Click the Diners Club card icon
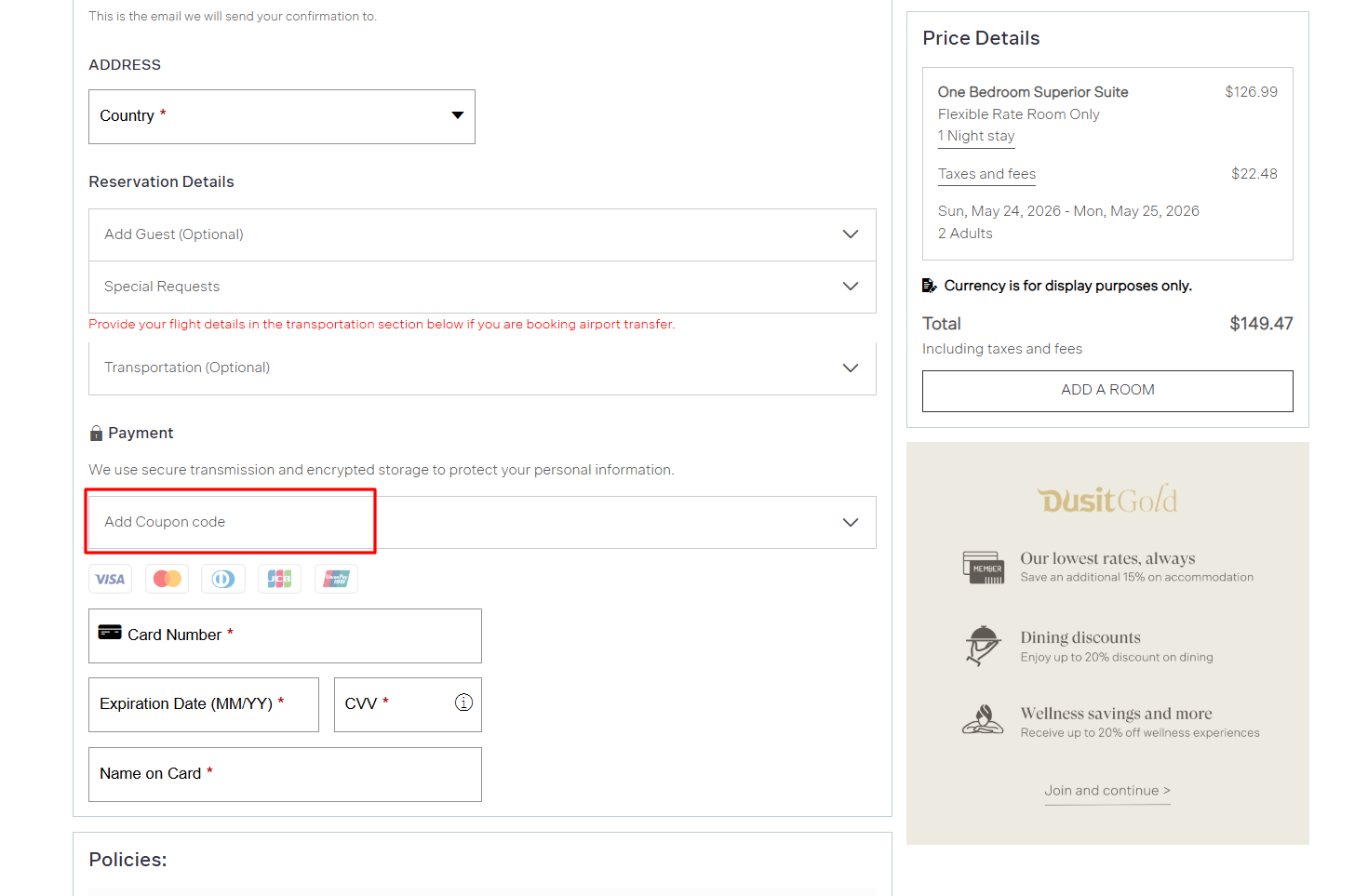The width and height of the screenshot is (1368, 896). [223, 579]
